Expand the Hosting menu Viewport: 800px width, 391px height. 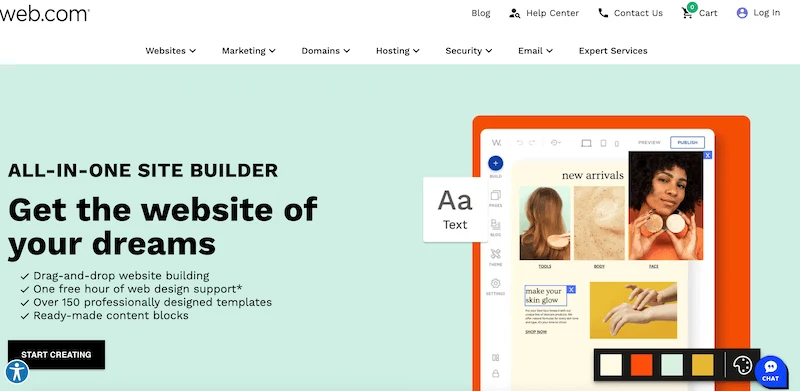pyautogui.click(x=397, y=51)
